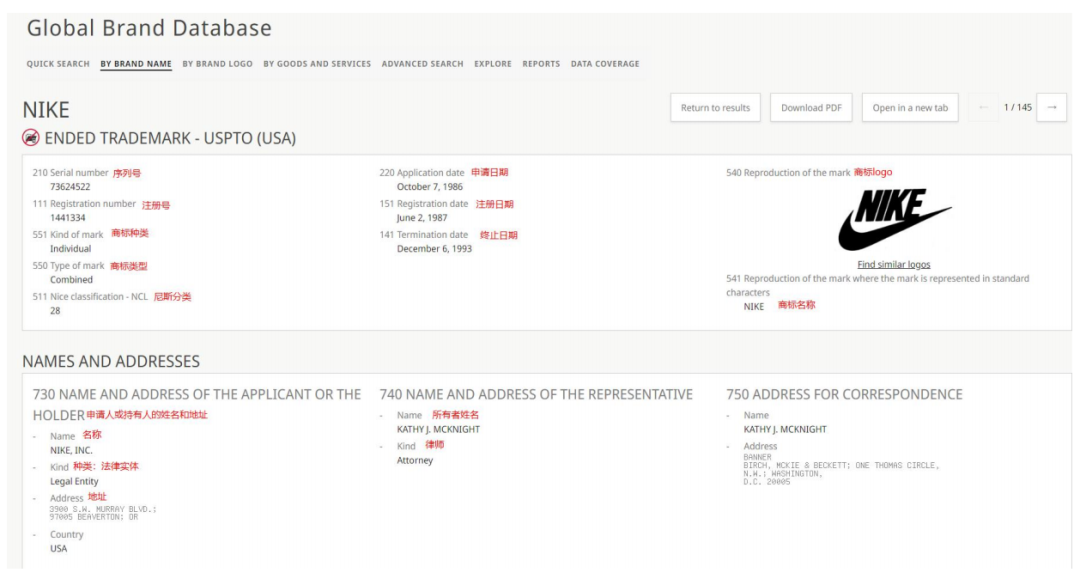Open the record in a new tab
The width and height of the screenshot is (1080, 585).
click(910, 107)
